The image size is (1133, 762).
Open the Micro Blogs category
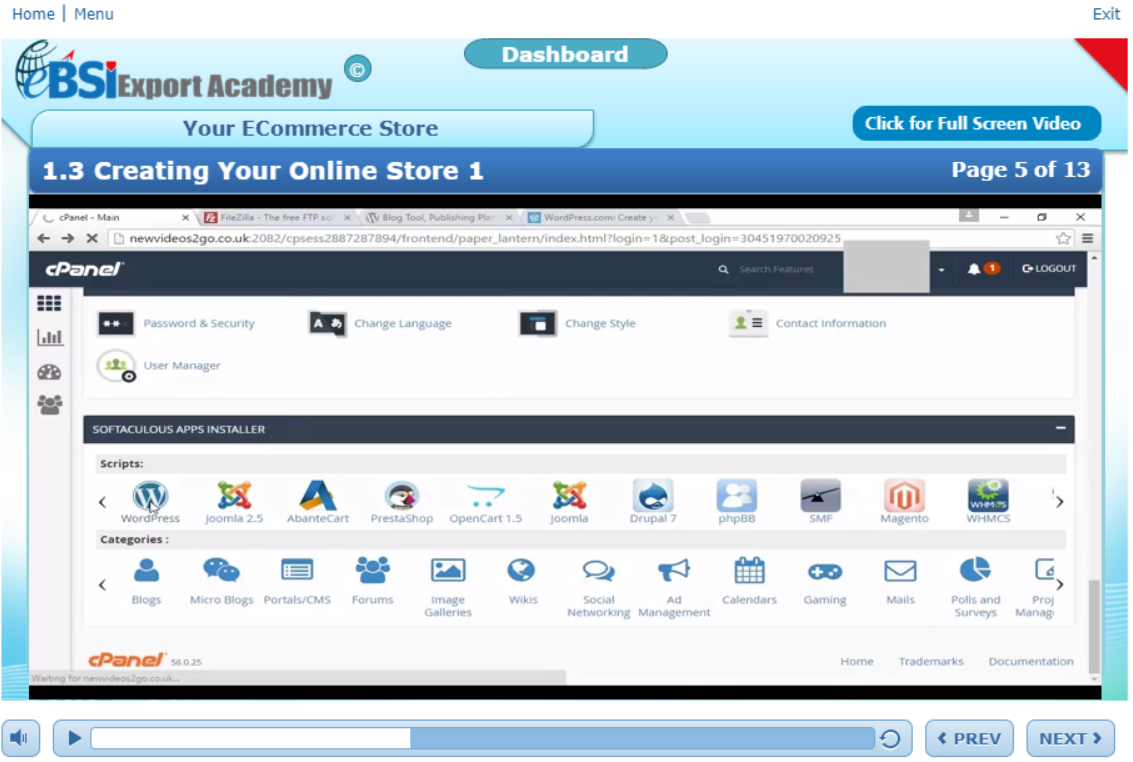point(221,581)
